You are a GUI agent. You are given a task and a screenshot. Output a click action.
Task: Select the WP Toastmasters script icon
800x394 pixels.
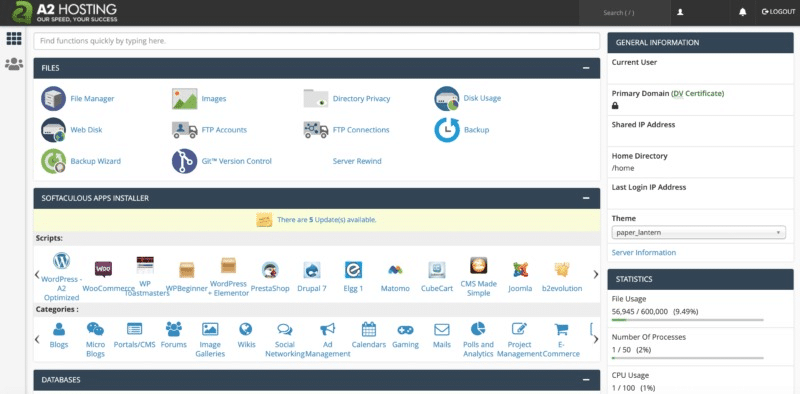coord(145,265)
